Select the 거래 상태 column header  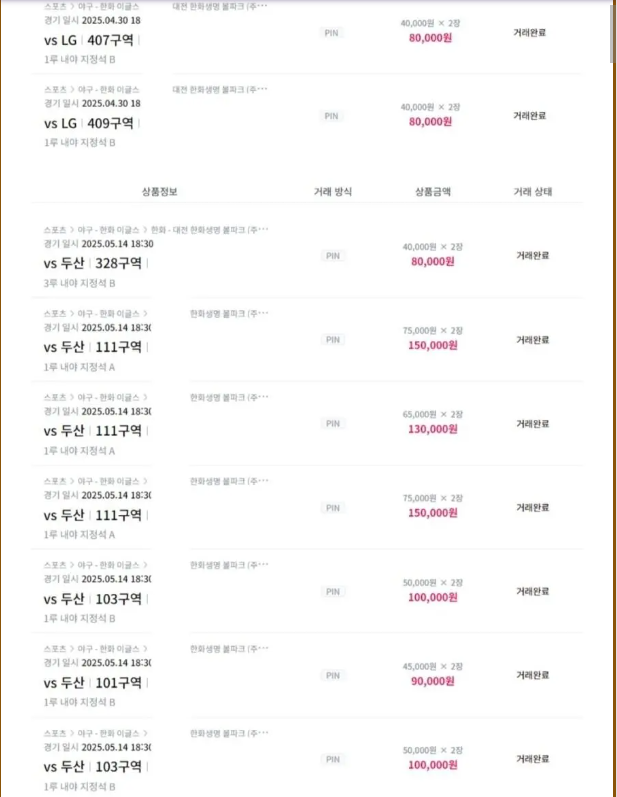[x=533, y=192]
